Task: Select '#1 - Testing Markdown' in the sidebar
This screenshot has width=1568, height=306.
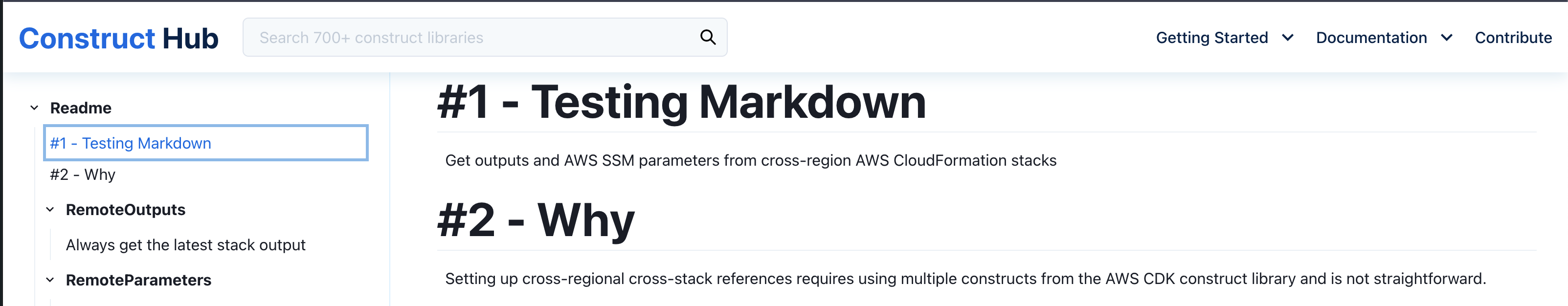Action: tap(130, 143)
